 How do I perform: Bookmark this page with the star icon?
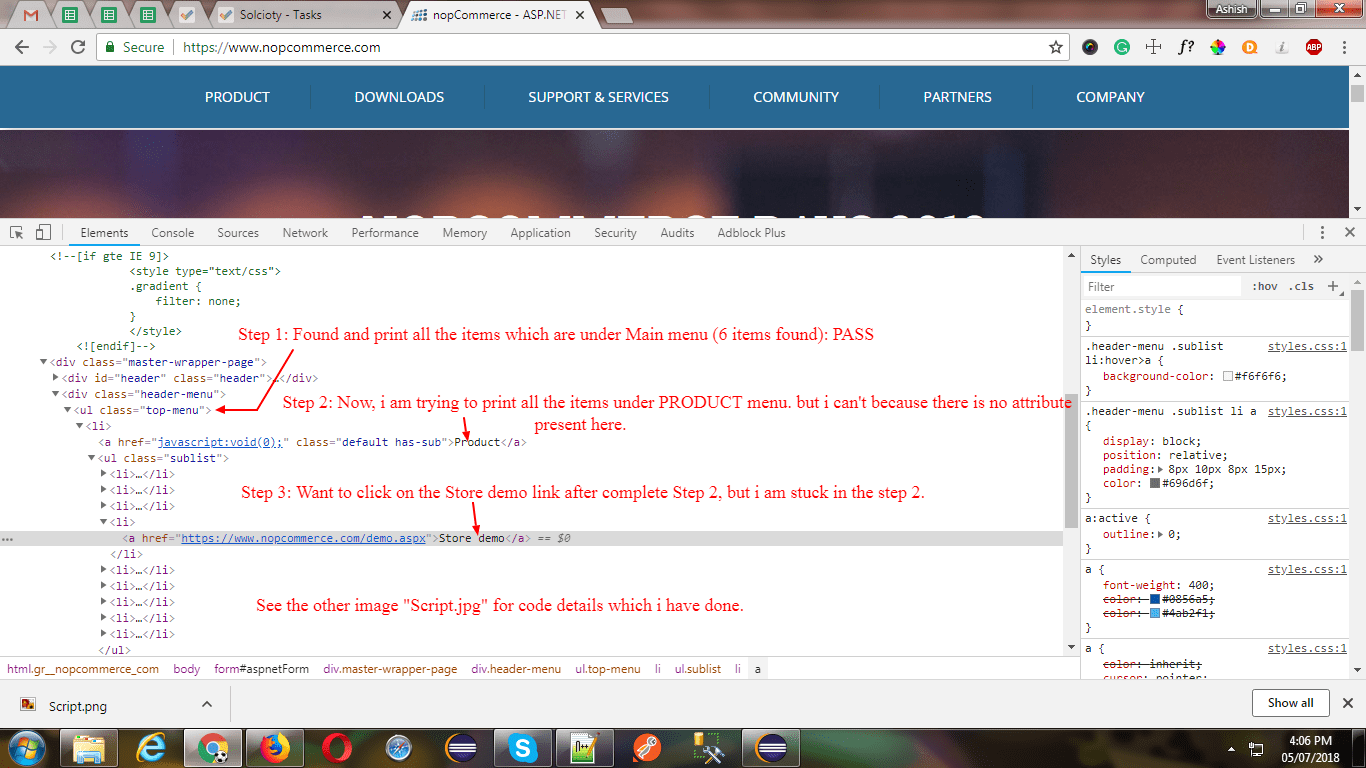[1056, 47]
